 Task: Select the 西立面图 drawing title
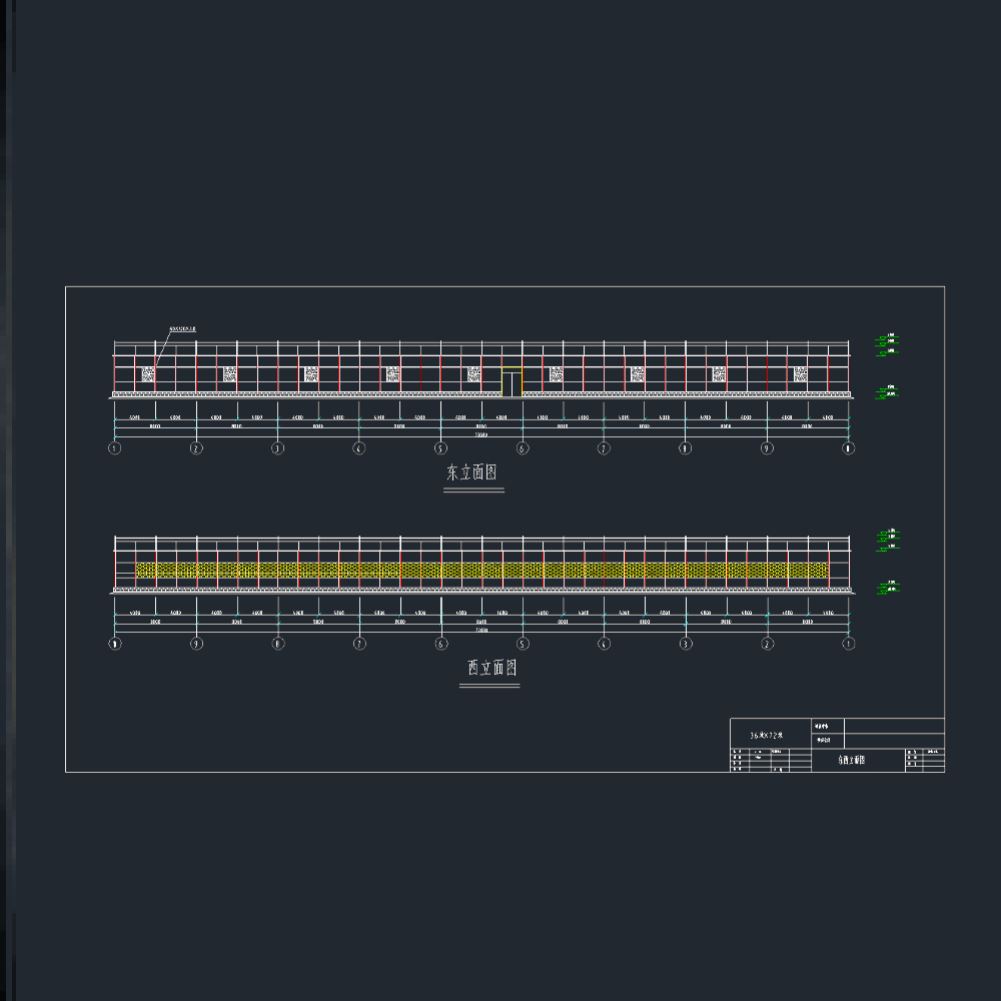492,668
